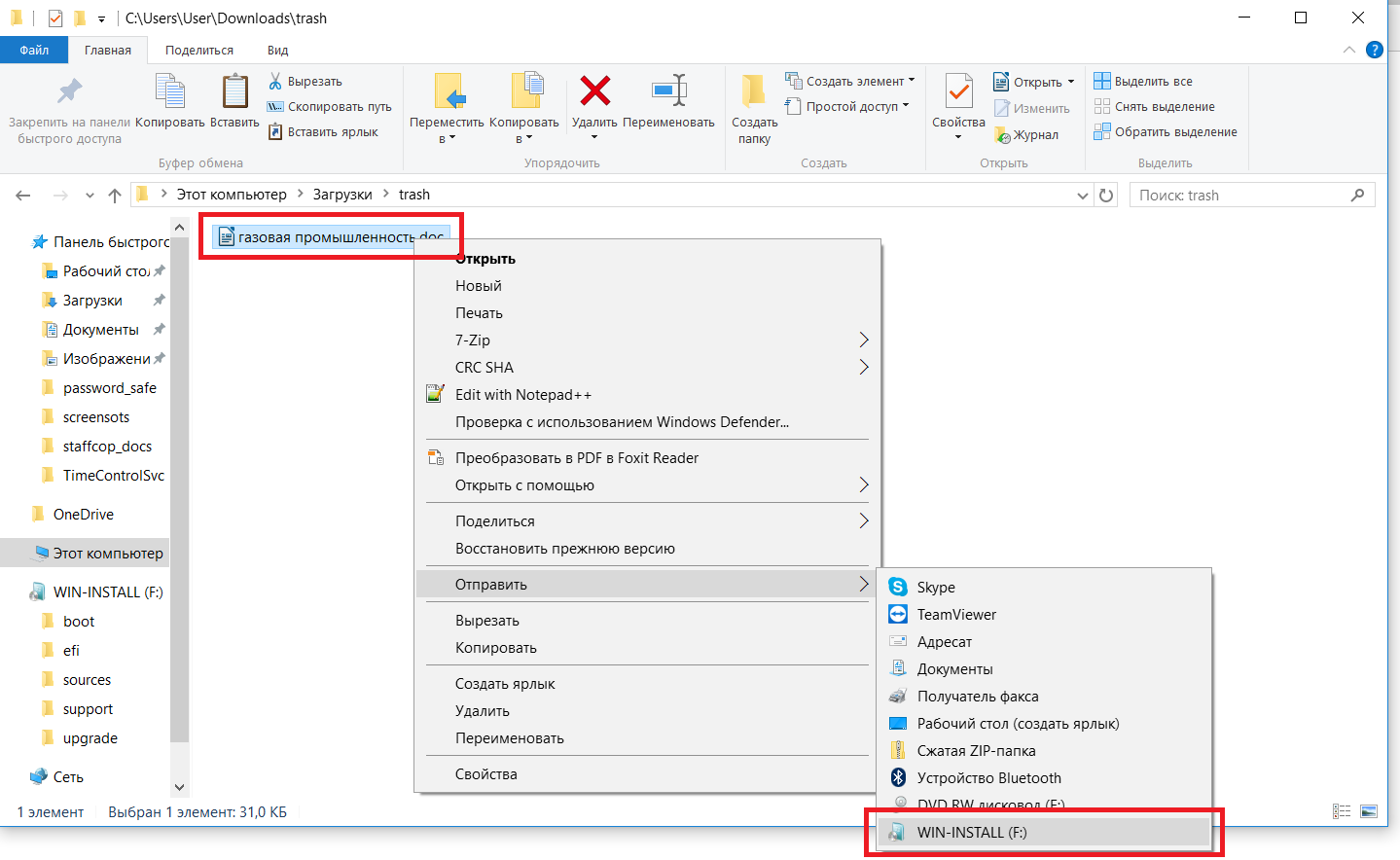Click the Rename icon in ribbon
Image resolution: width=1400 pixels, height=860 pixels.
668,91
